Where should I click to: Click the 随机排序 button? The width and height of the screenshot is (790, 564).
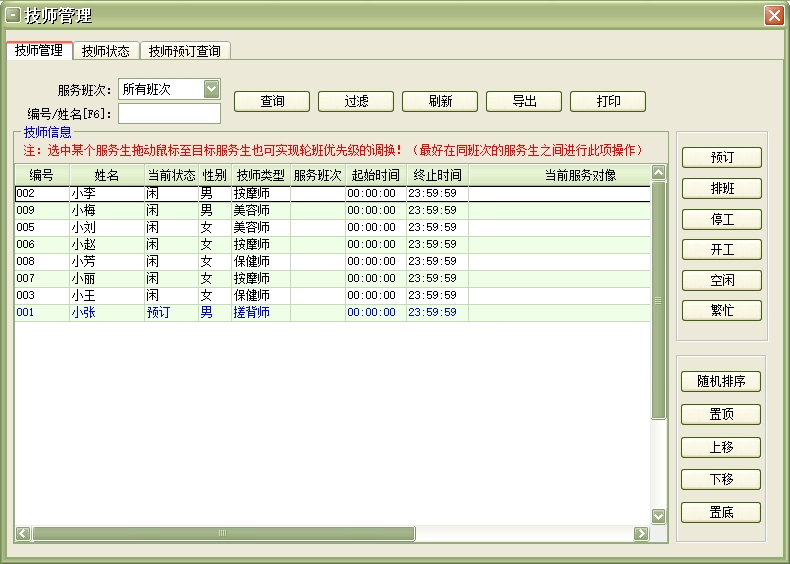[x=722, y=382]
